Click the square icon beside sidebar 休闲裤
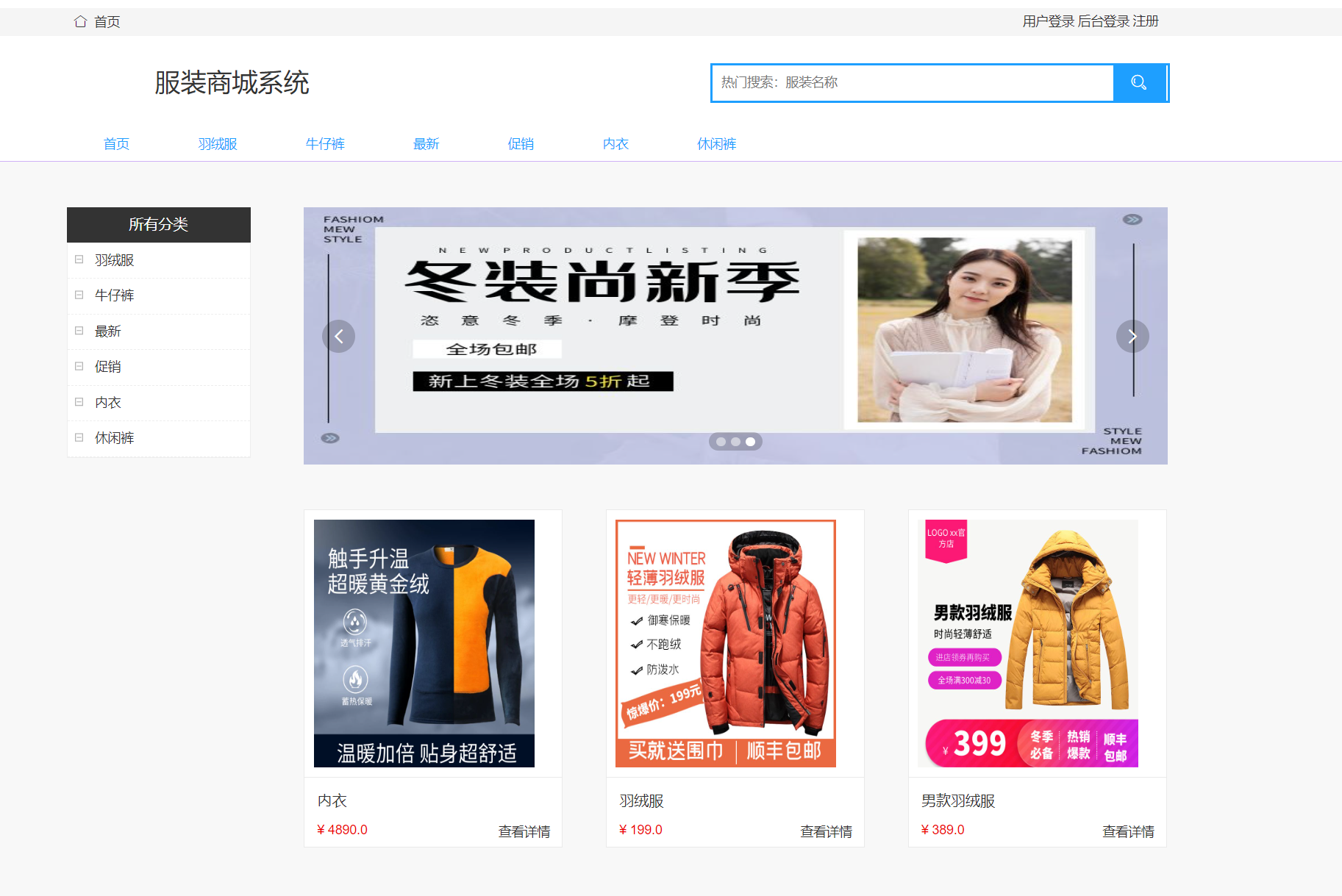Viewport: 1342px width, 896px height. [79, 437]
